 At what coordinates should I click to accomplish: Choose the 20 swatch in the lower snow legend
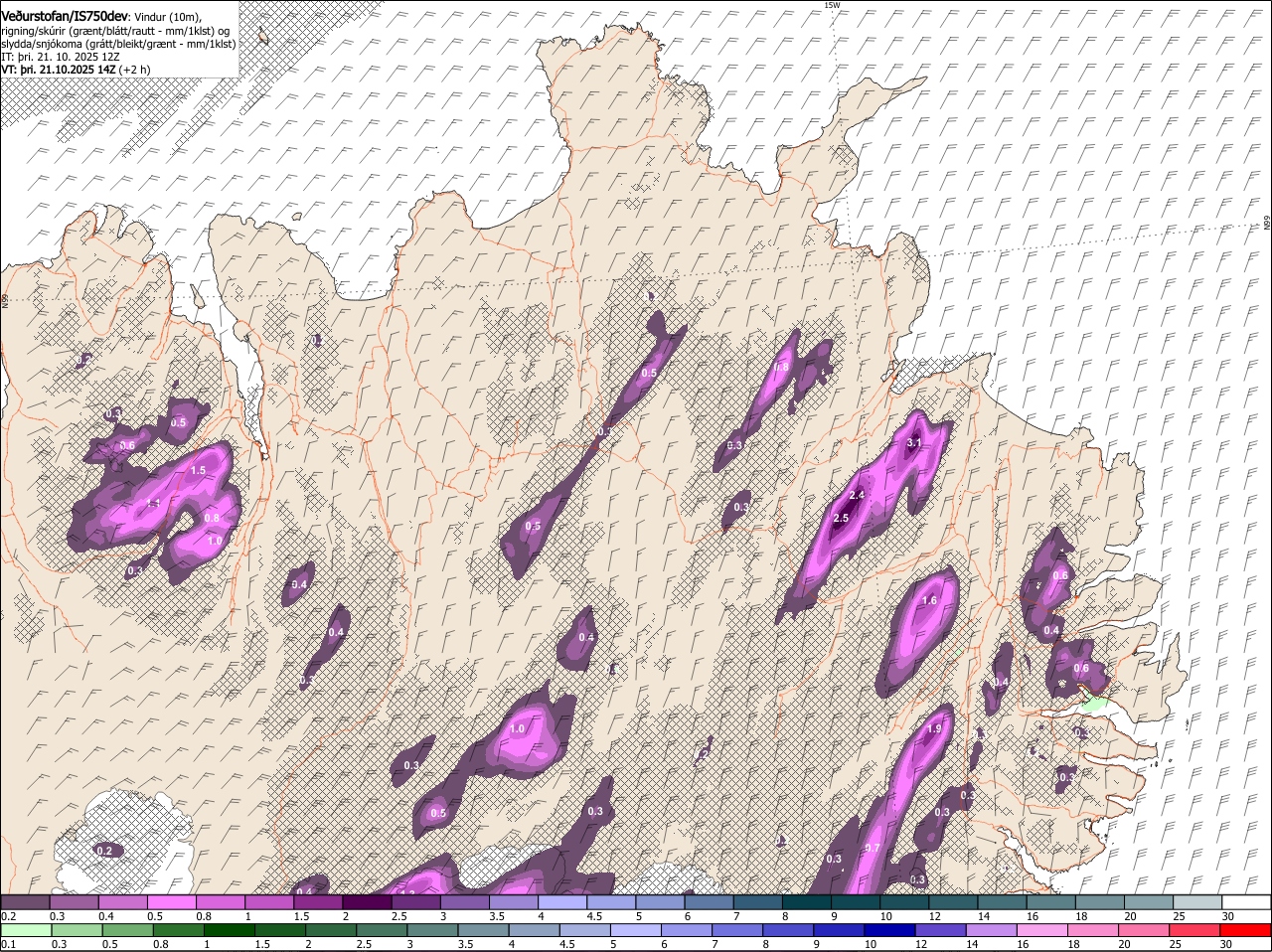[1144, 930]
